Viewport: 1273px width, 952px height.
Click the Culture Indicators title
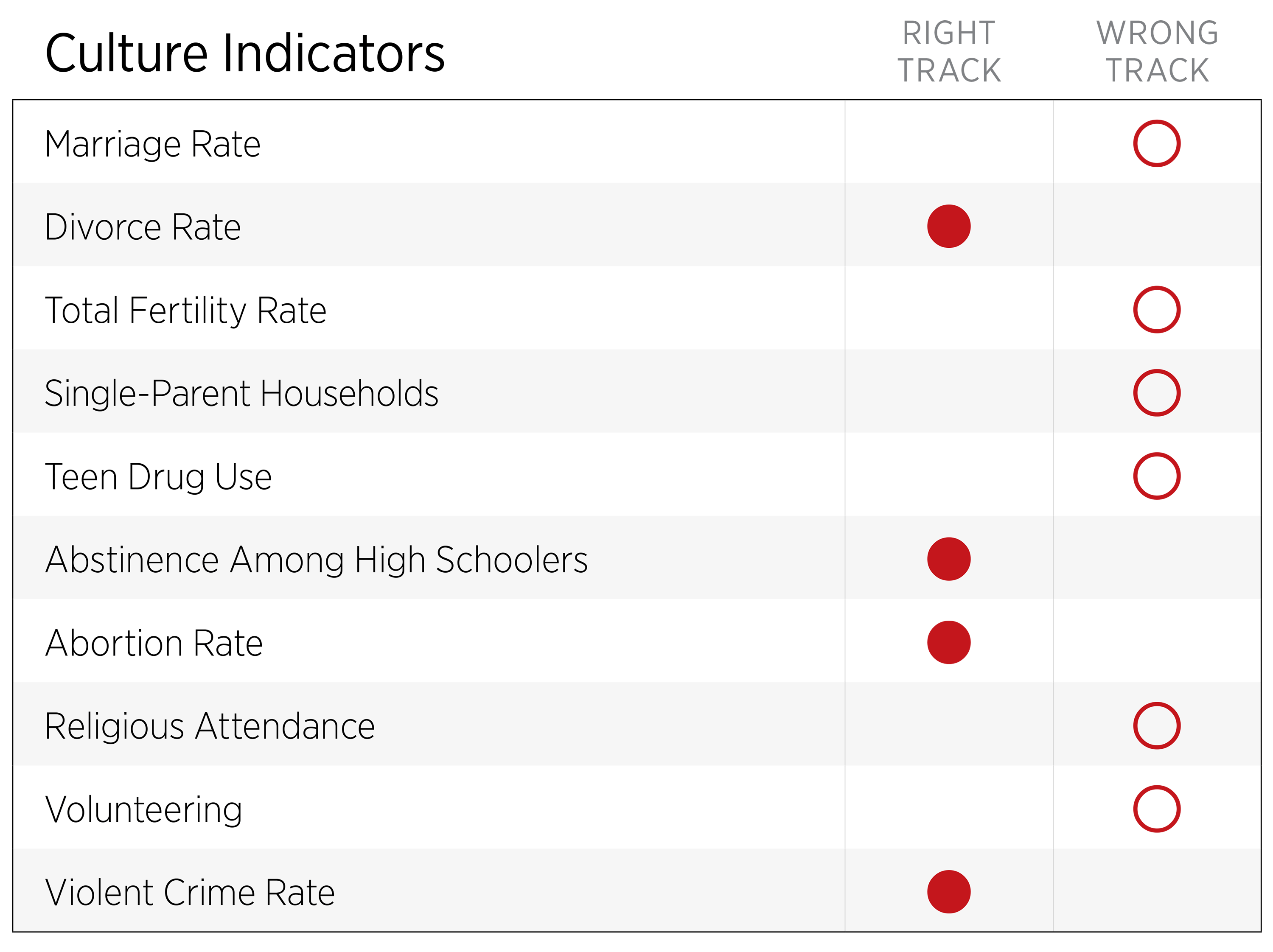(244, 53)
